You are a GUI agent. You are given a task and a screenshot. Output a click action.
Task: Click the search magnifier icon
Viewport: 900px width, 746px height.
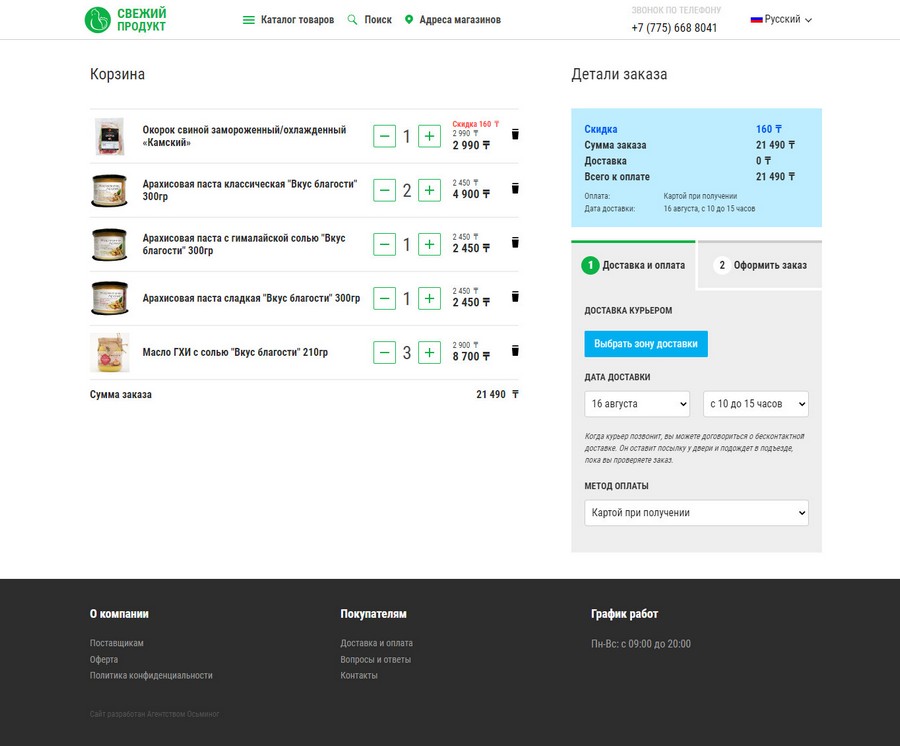click(352, 20)
